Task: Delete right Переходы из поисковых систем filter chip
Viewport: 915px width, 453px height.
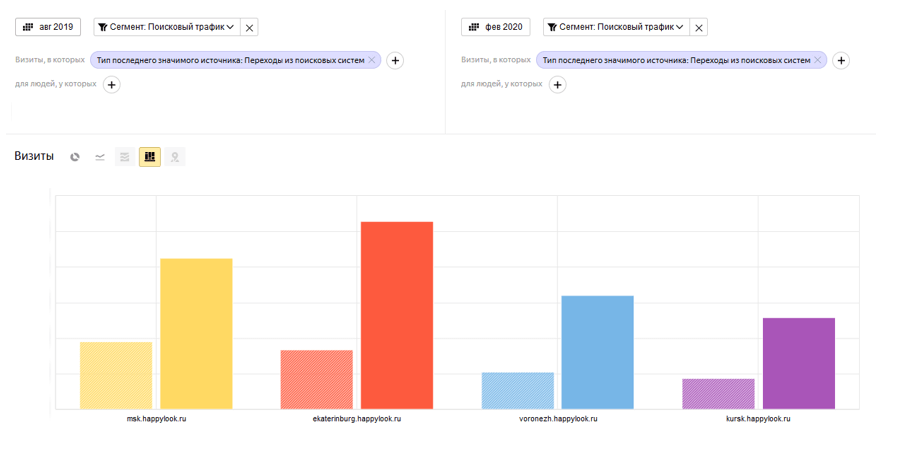Action: pos(818,60)
